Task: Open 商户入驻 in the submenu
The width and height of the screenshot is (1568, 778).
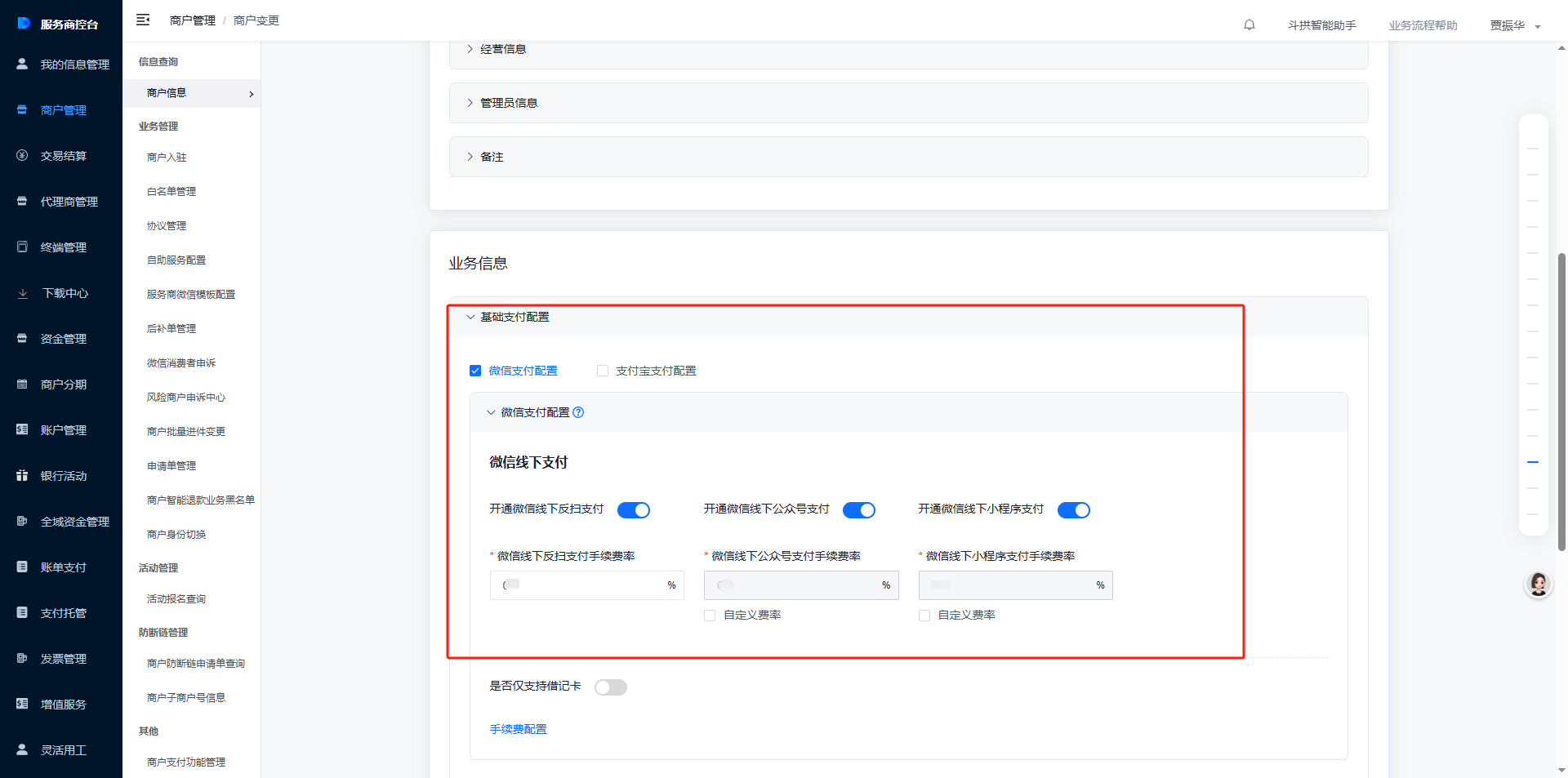Action: pos(167,158)
